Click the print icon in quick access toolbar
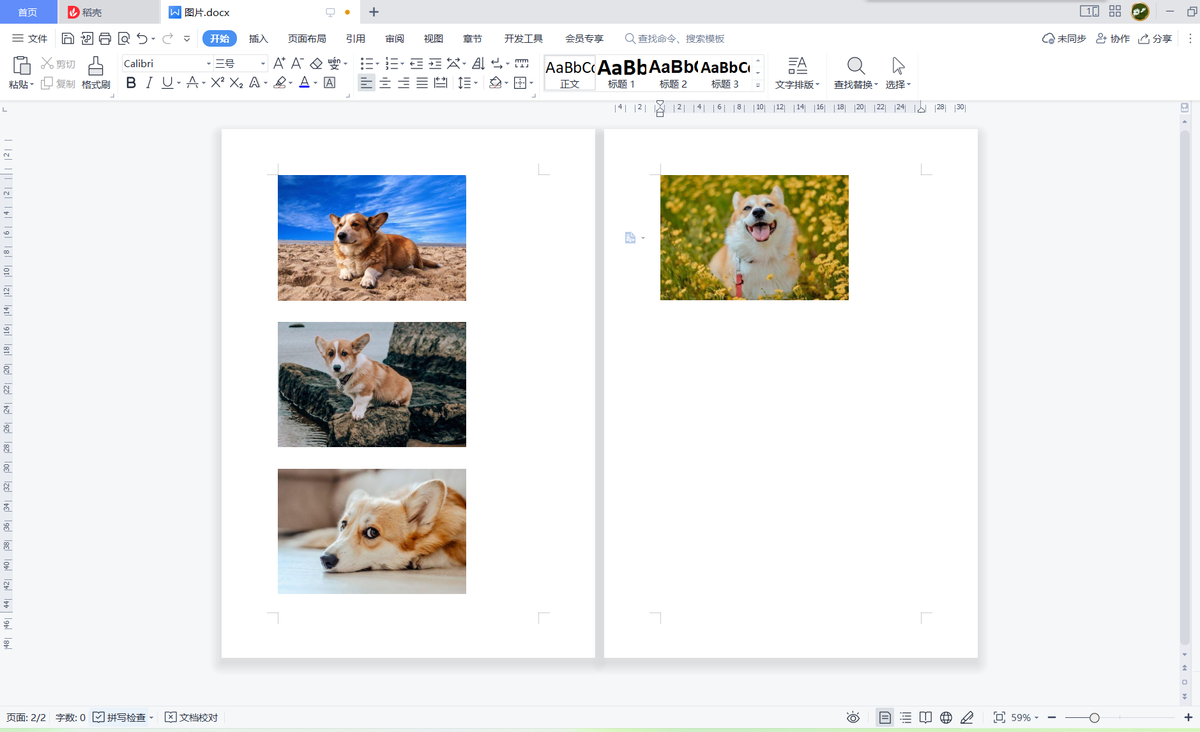The width and height of the screenshot is (1200, 732). pyautogui.click(x=105, y=39)
